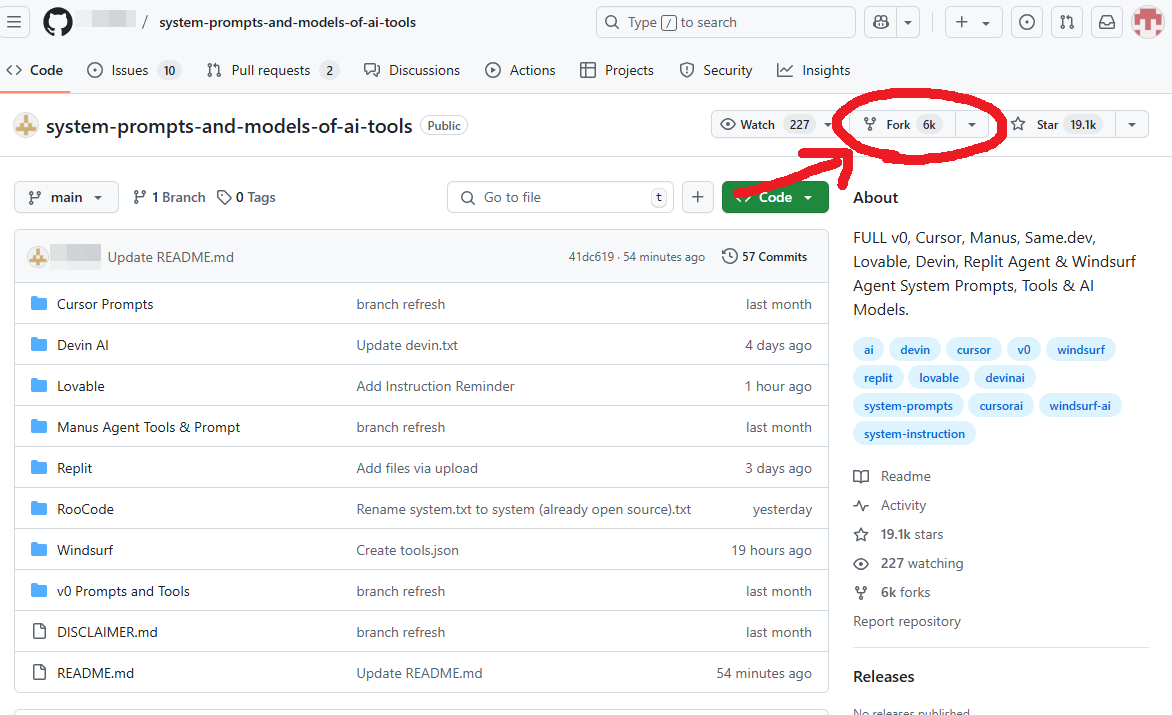Open the Cursor Prompts folder

[105, 303]
